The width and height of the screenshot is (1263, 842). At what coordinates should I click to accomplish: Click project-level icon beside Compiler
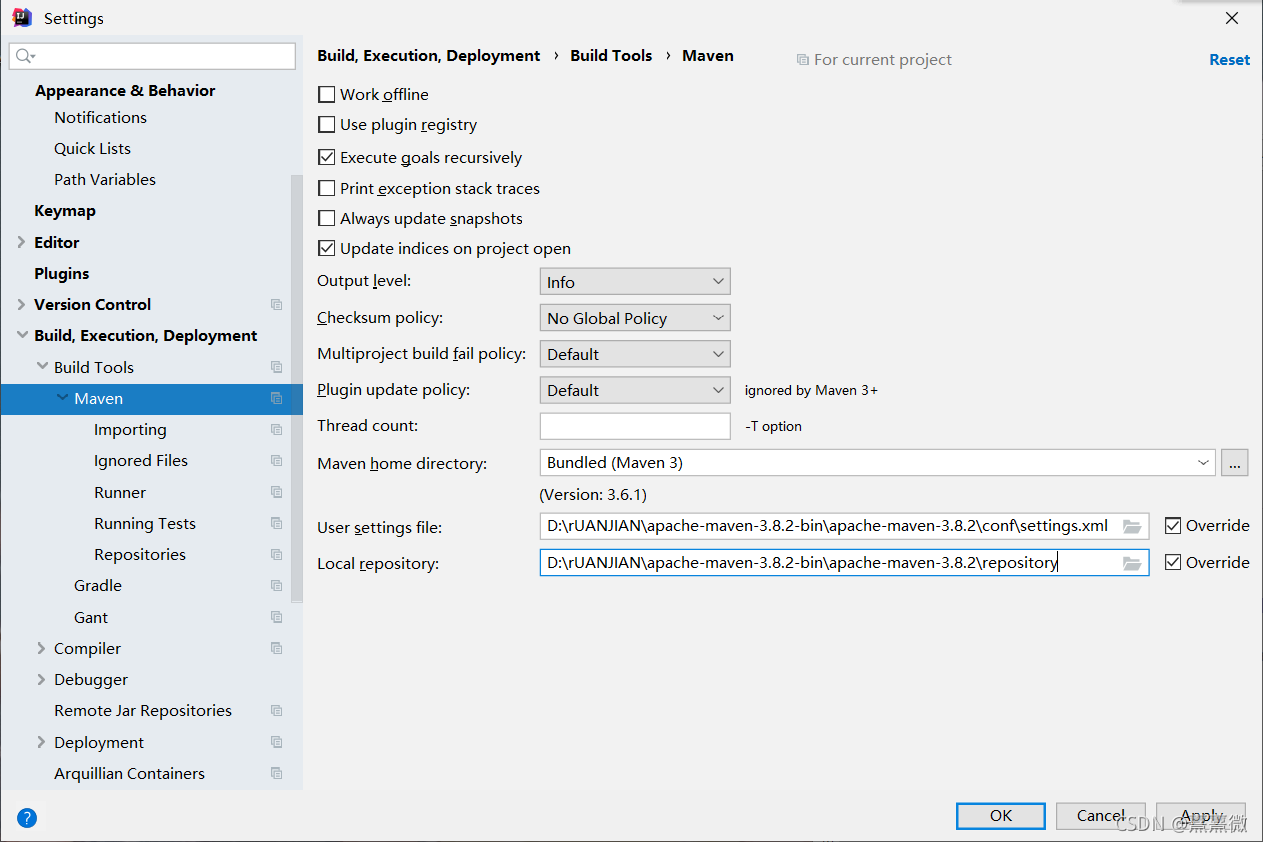click(277, 648)
